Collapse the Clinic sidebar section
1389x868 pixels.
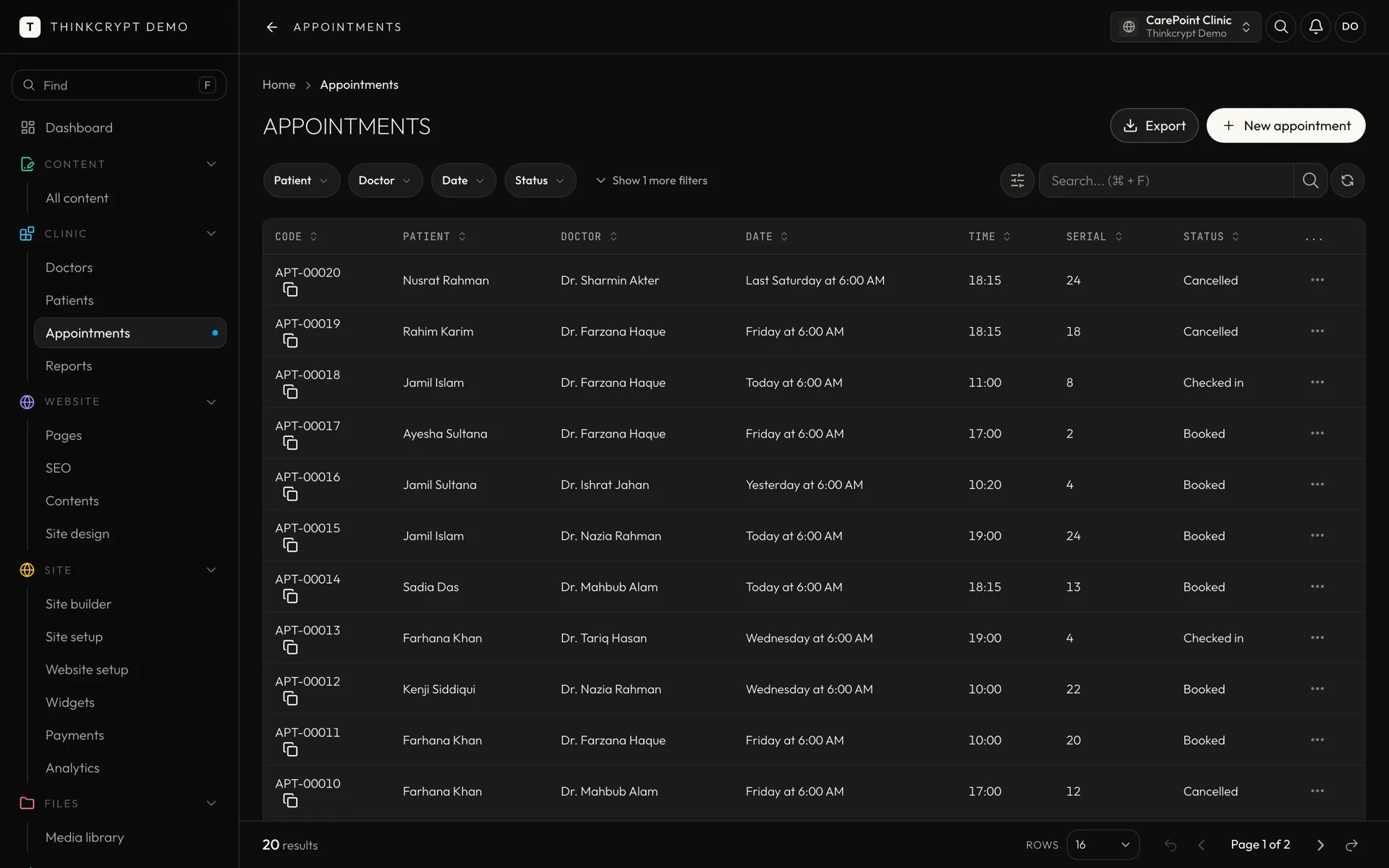tap(211, 234)
